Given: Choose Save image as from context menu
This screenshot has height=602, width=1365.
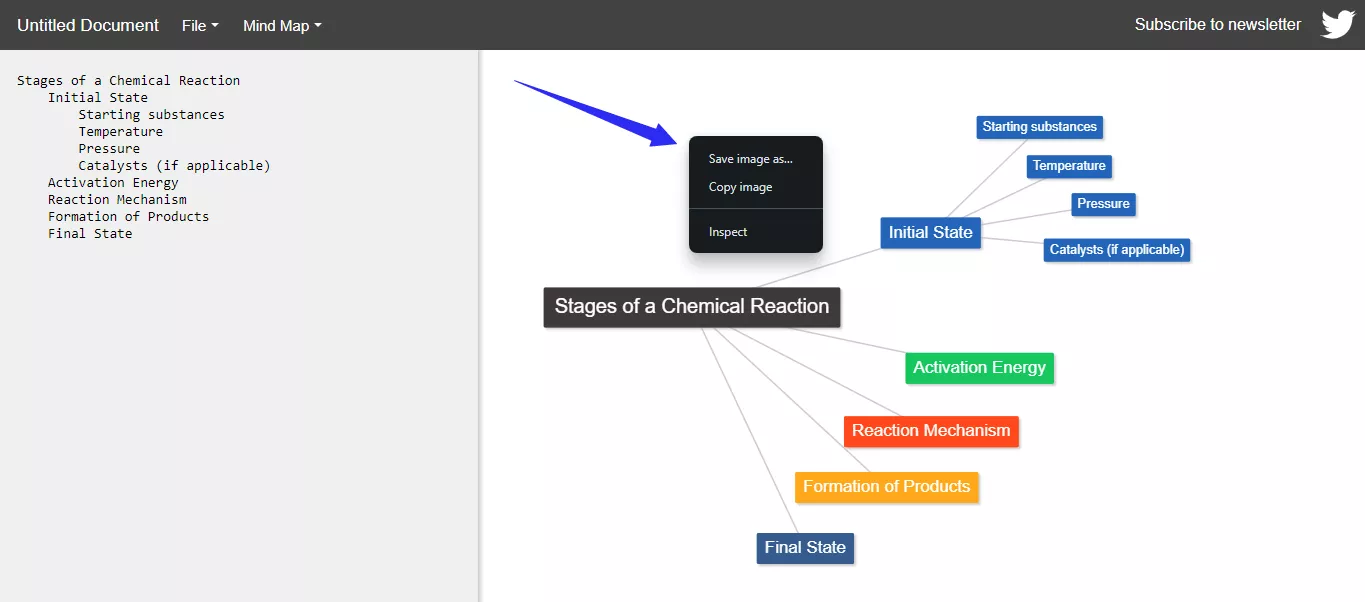Looking at the screenshot, I should coord(749,158).
